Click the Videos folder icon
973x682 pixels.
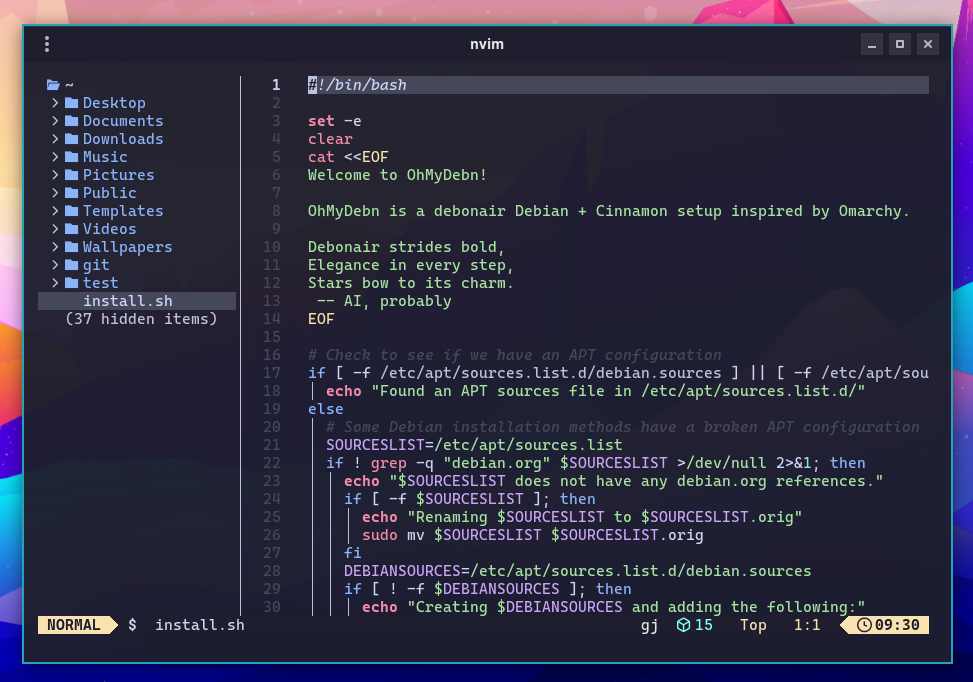tap(72, 228)
